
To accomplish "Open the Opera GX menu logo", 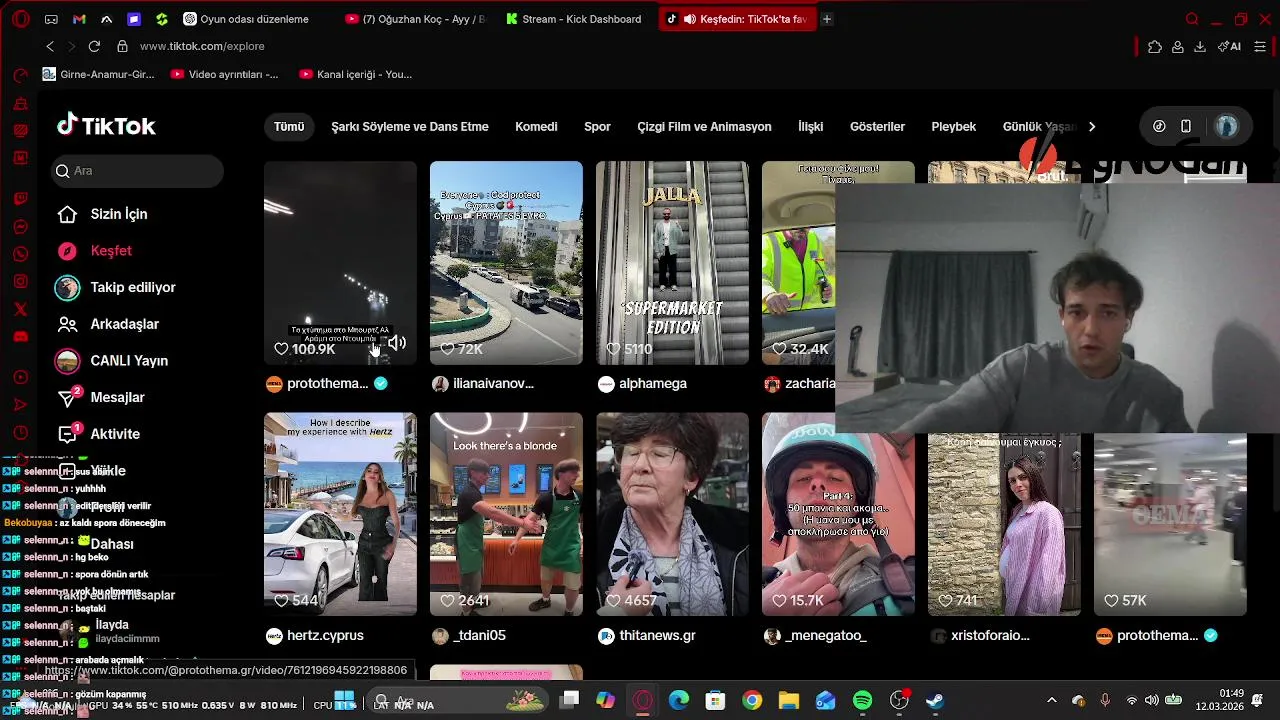I will (20, 19).
